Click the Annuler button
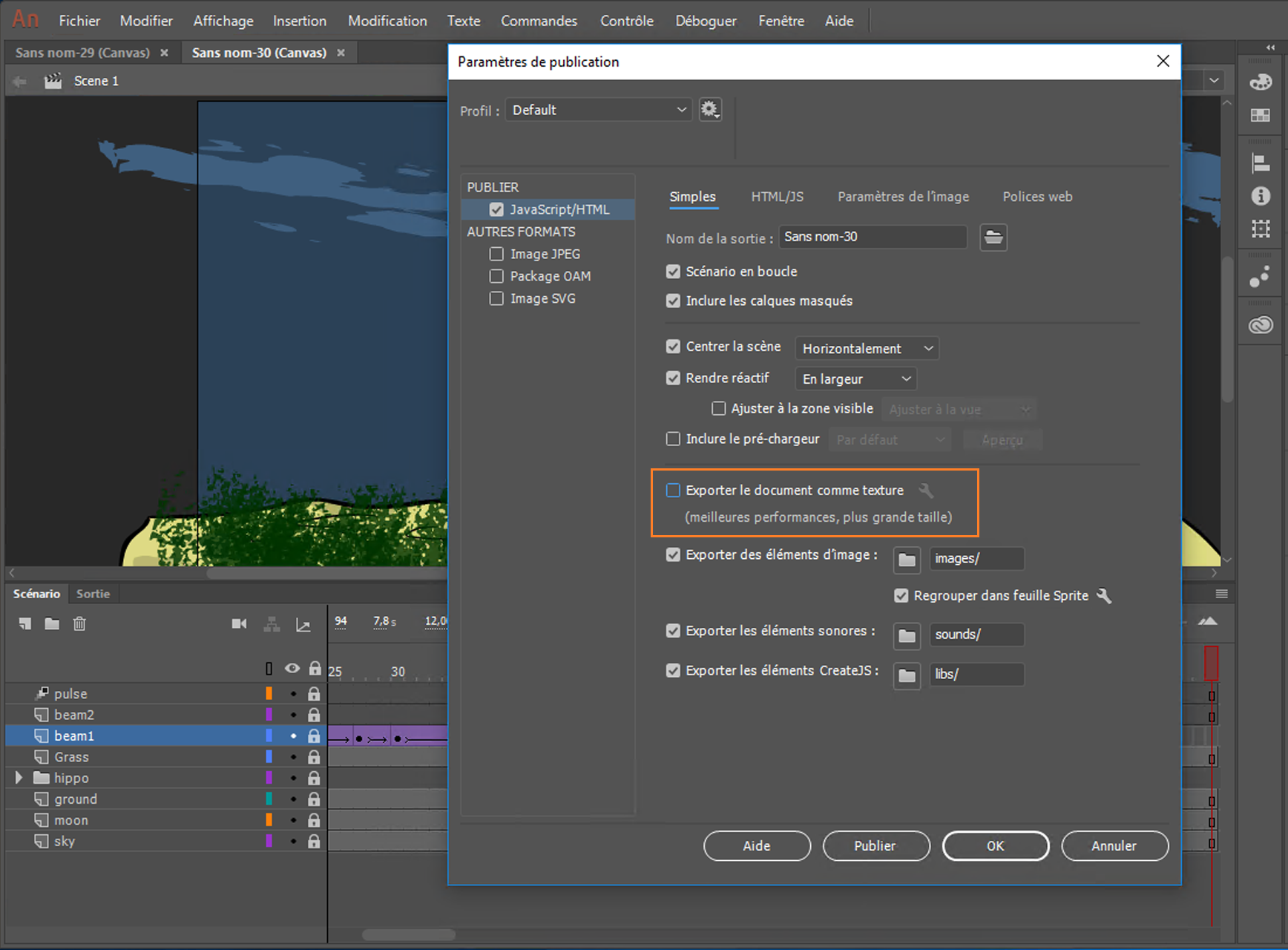Viewport: 1288px width, 950px height. tap(1115, 846)
